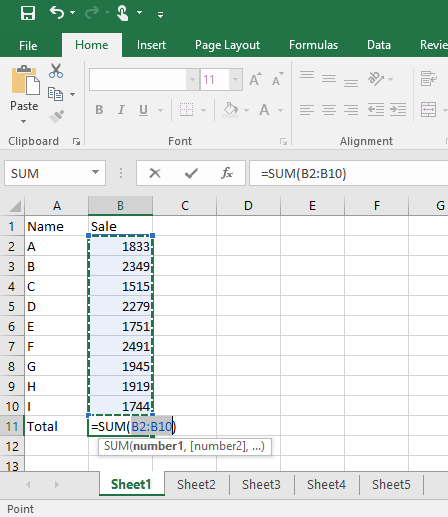Open the Name Box dropdown arrow
This screenshot has height=517, width=448.
[x=95, y=172]
